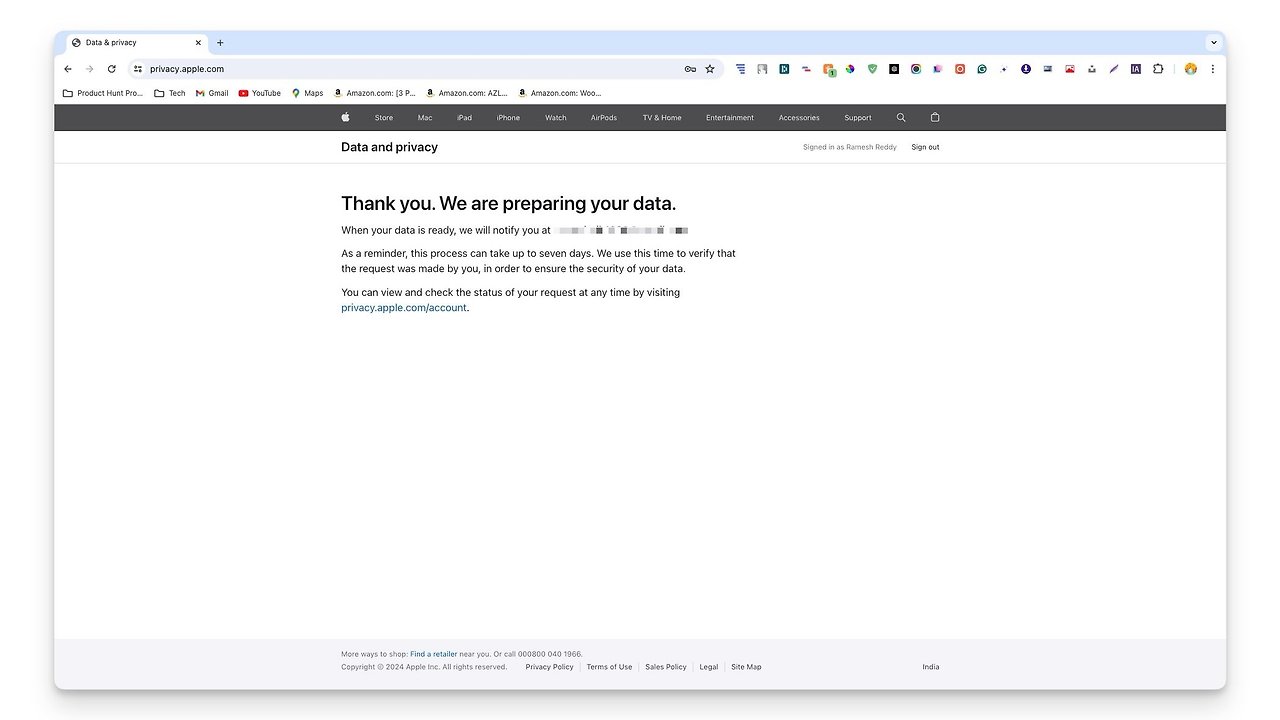Open the Entertainment menu

pos(730,118)
